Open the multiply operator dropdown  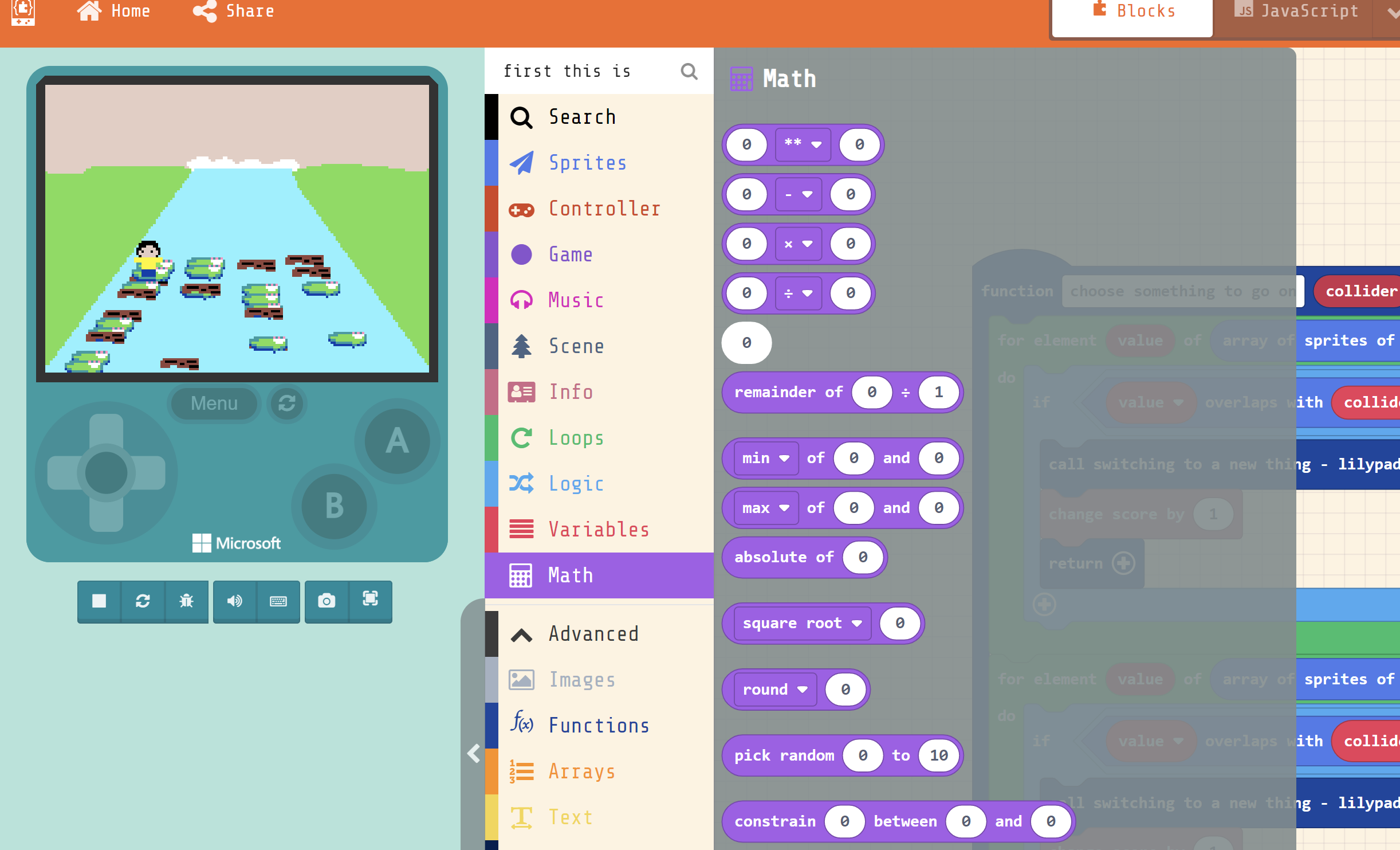799,244
